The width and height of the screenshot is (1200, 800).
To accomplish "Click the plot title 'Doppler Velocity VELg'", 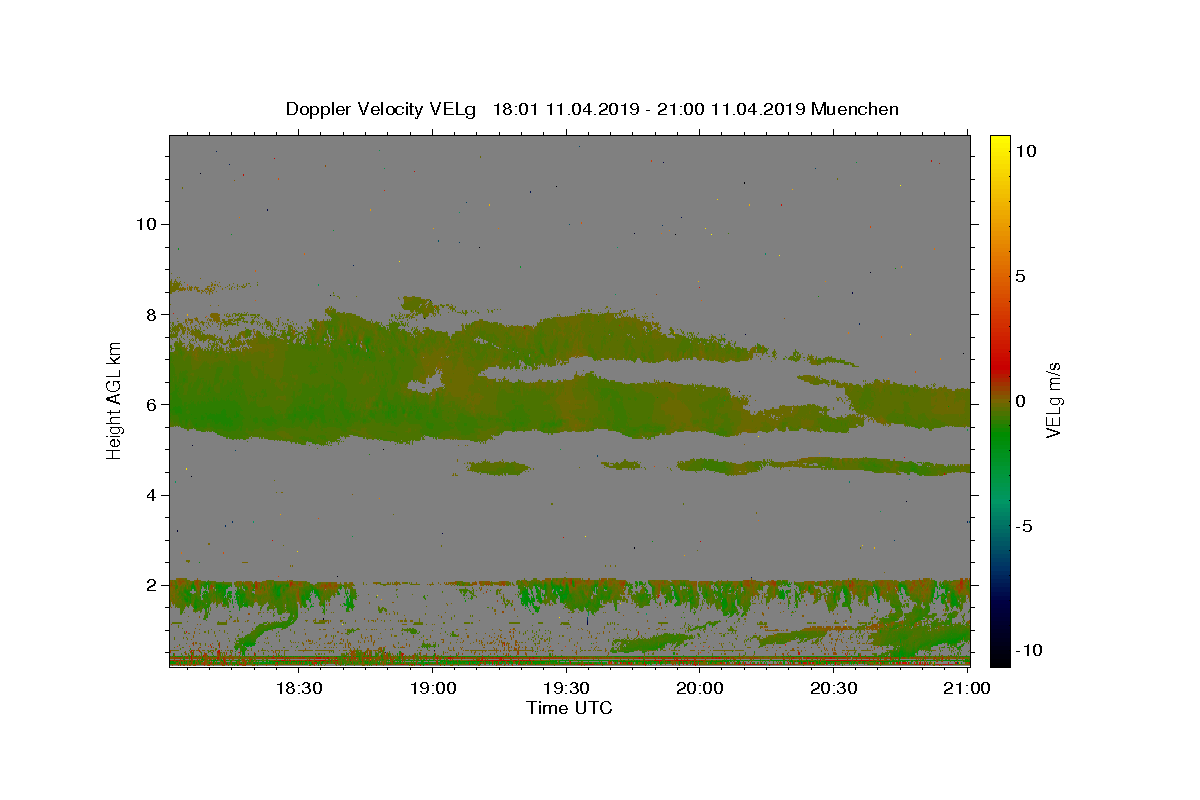I will pyautogui.click(x=381, y=109).
